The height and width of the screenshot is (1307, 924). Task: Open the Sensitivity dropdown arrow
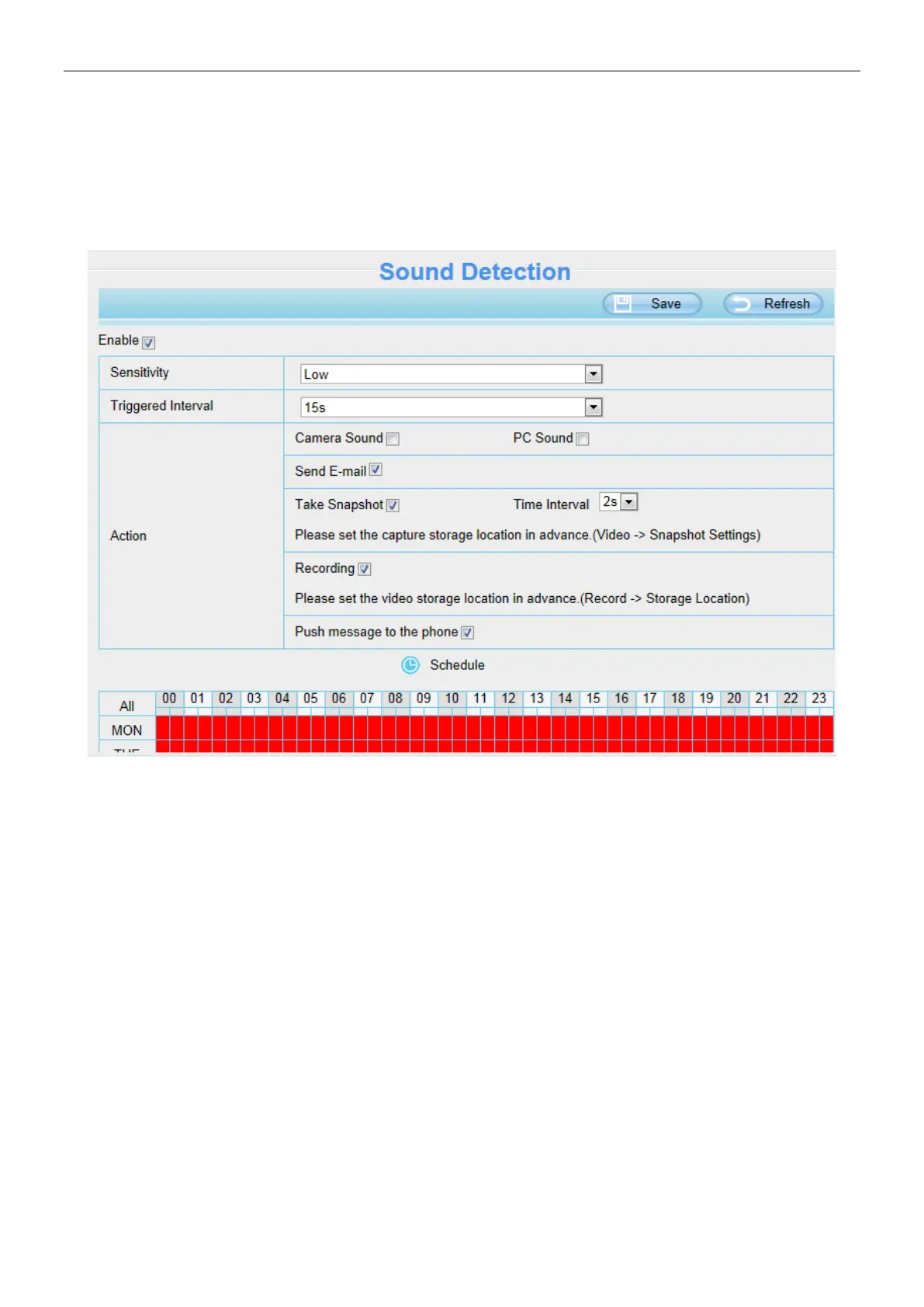pos(594,374)
